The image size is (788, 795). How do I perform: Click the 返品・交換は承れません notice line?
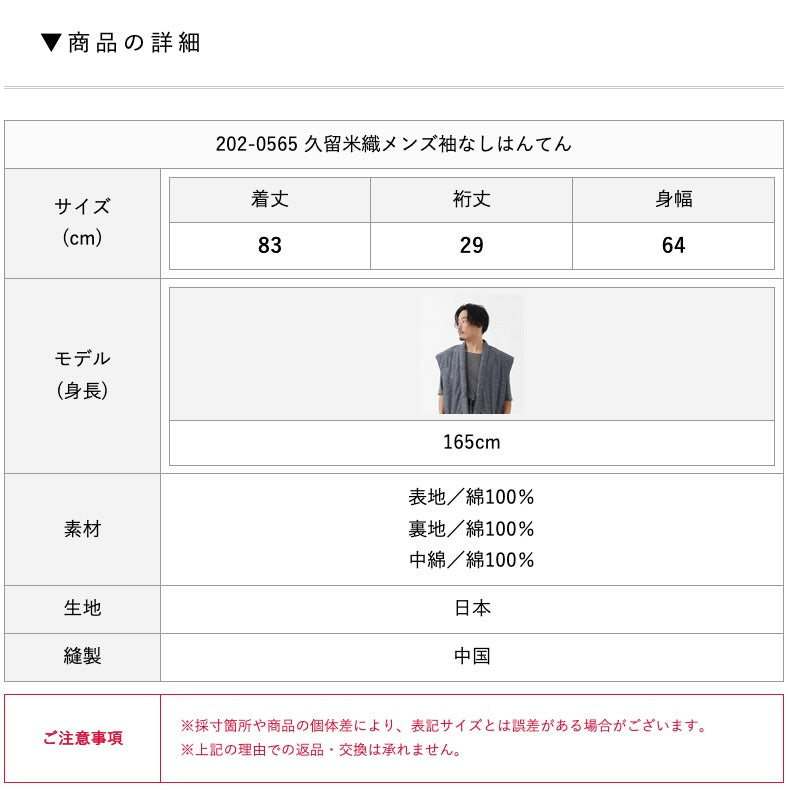(x=321, y=750)
